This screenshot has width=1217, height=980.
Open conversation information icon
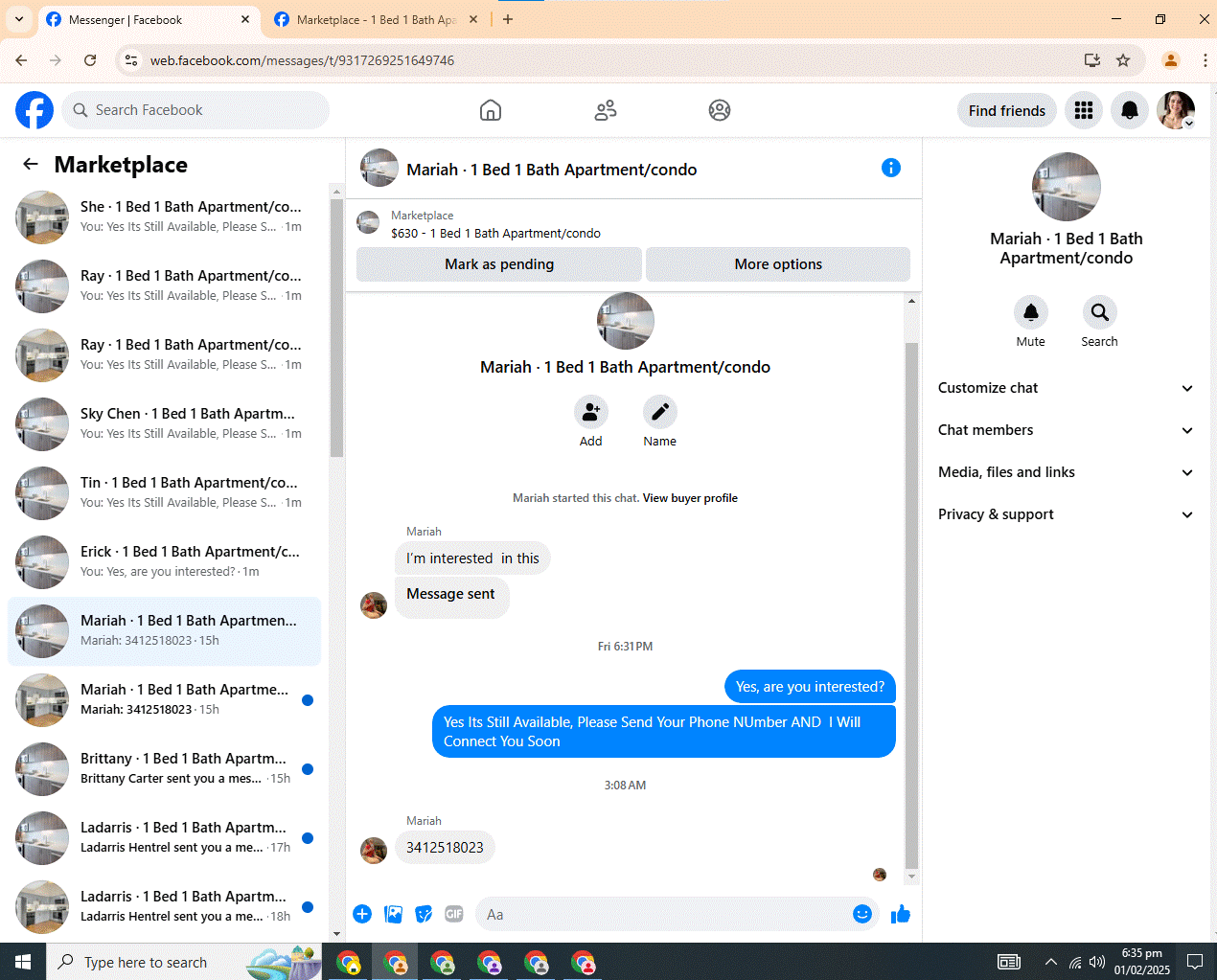click(x=891, y=168)
